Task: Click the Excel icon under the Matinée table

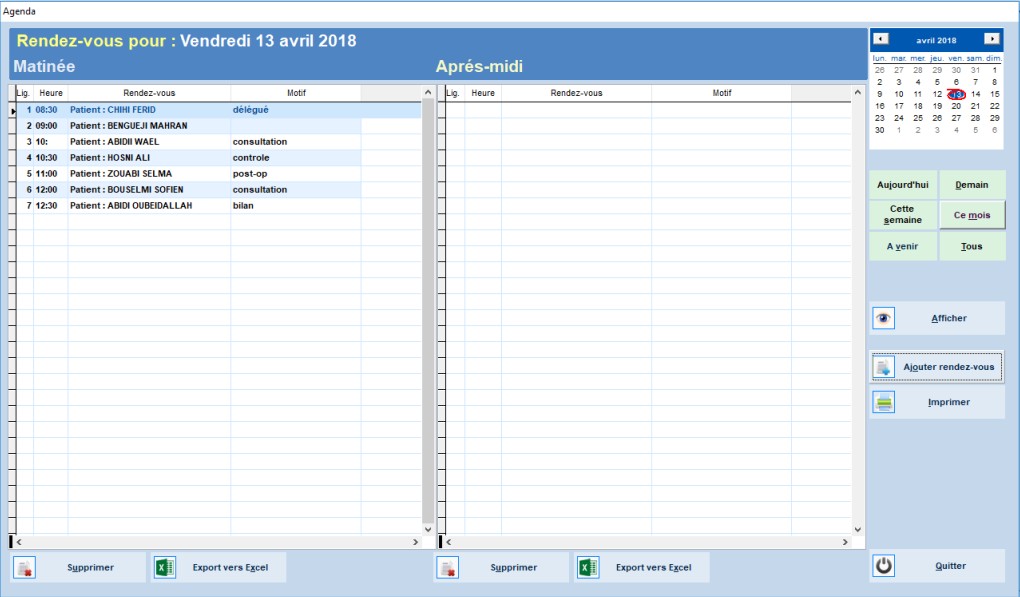Action: (165, 567)
